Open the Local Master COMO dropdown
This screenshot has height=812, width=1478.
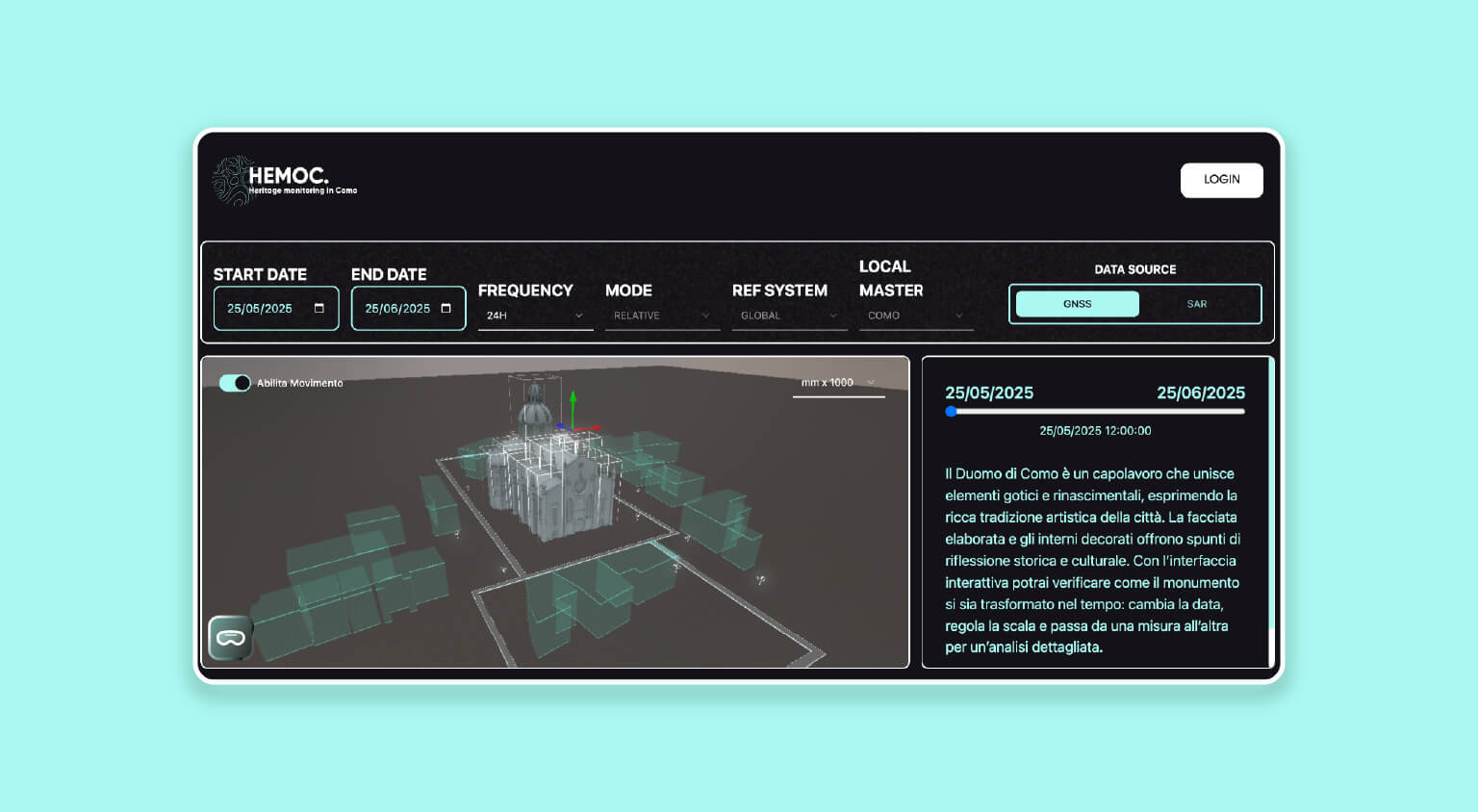(x=916, y=316)
